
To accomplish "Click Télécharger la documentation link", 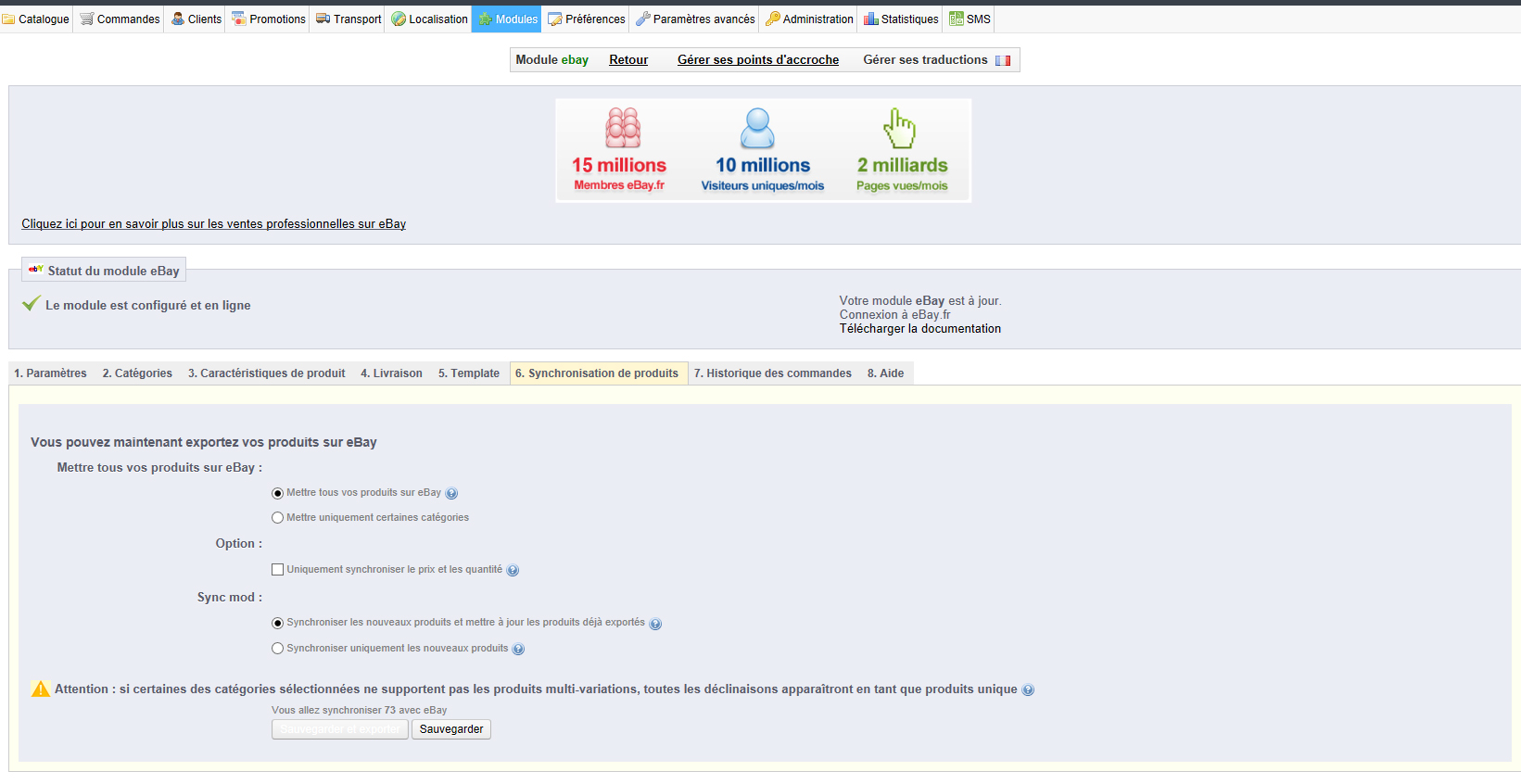I will pyautogui.click(x=920, y=328).
